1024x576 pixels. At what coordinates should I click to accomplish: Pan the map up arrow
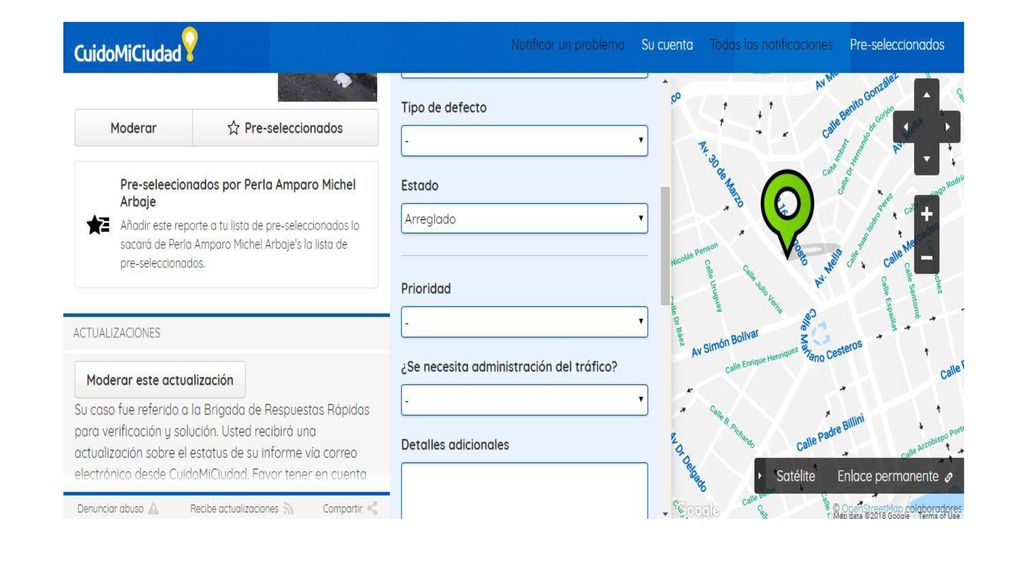tap(926, 95)
